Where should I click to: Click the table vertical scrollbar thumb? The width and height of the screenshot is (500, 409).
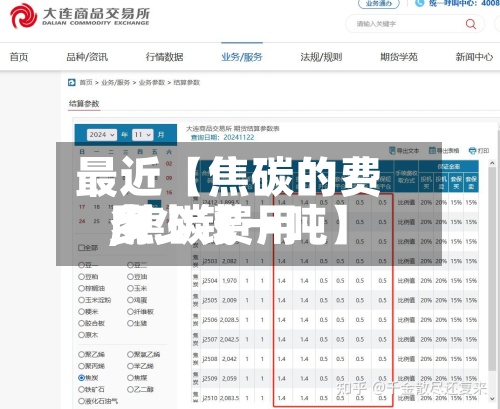click(x=492, y=268)
